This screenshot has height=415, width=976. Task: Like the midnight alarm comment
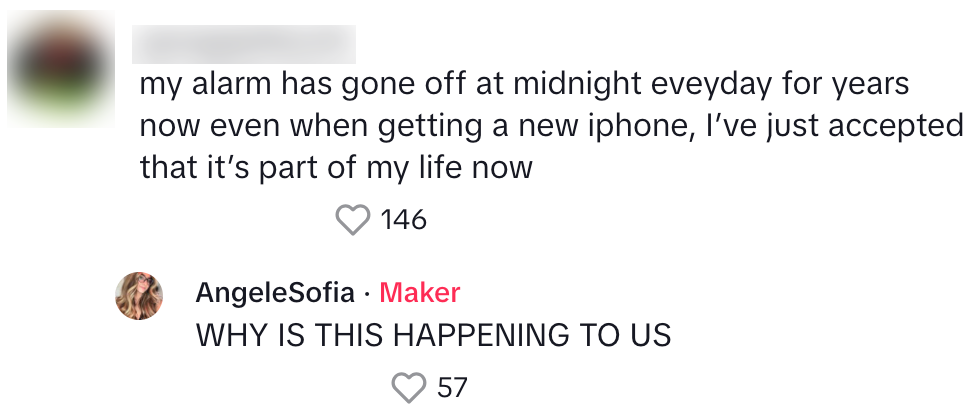click(x=352, y=220)
